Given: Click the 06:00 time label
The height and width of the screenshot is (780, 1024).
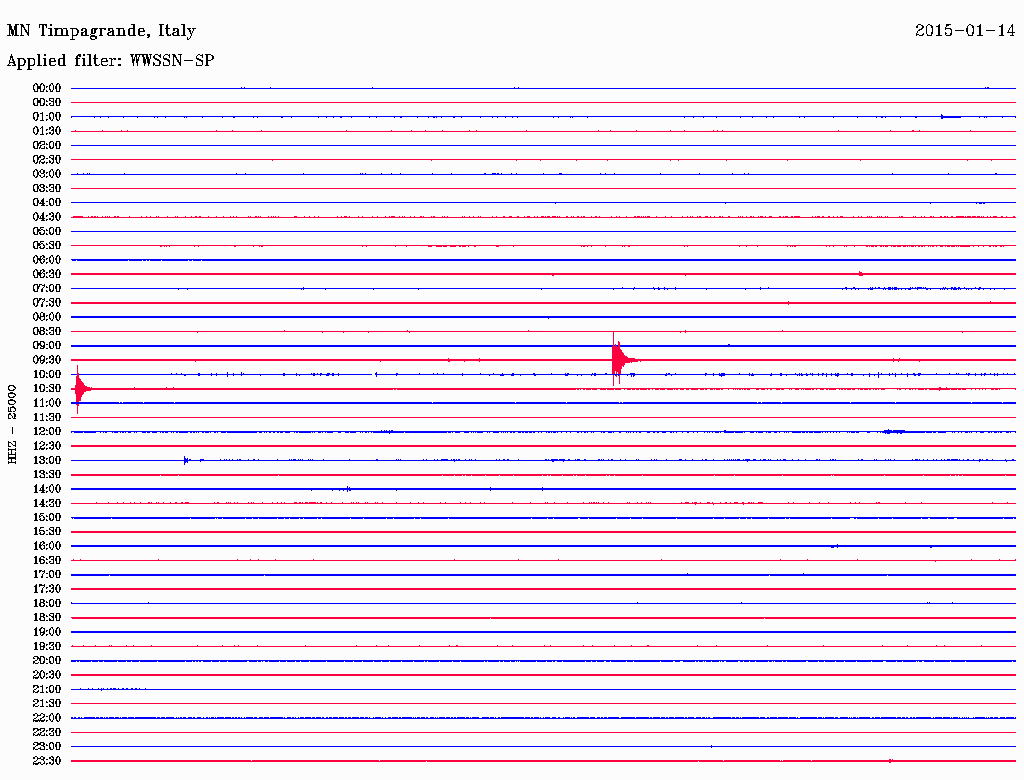Looking at the screenshot, I should pyautogui.click(x=47, y=260).
